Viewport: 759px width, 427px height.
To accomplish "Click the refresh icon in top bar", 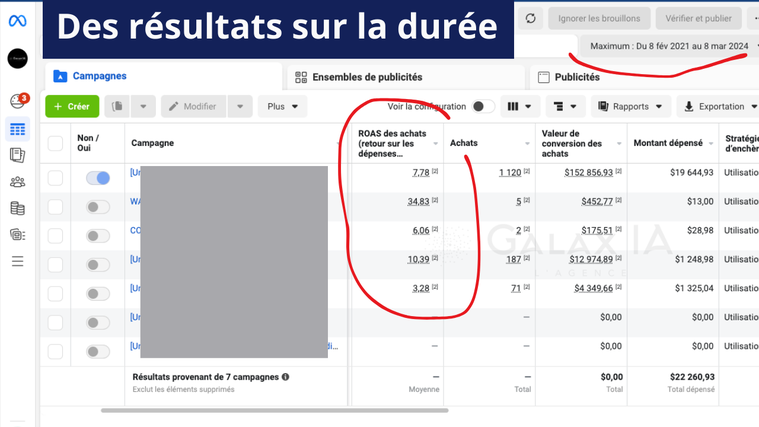I will click(529, 18).
